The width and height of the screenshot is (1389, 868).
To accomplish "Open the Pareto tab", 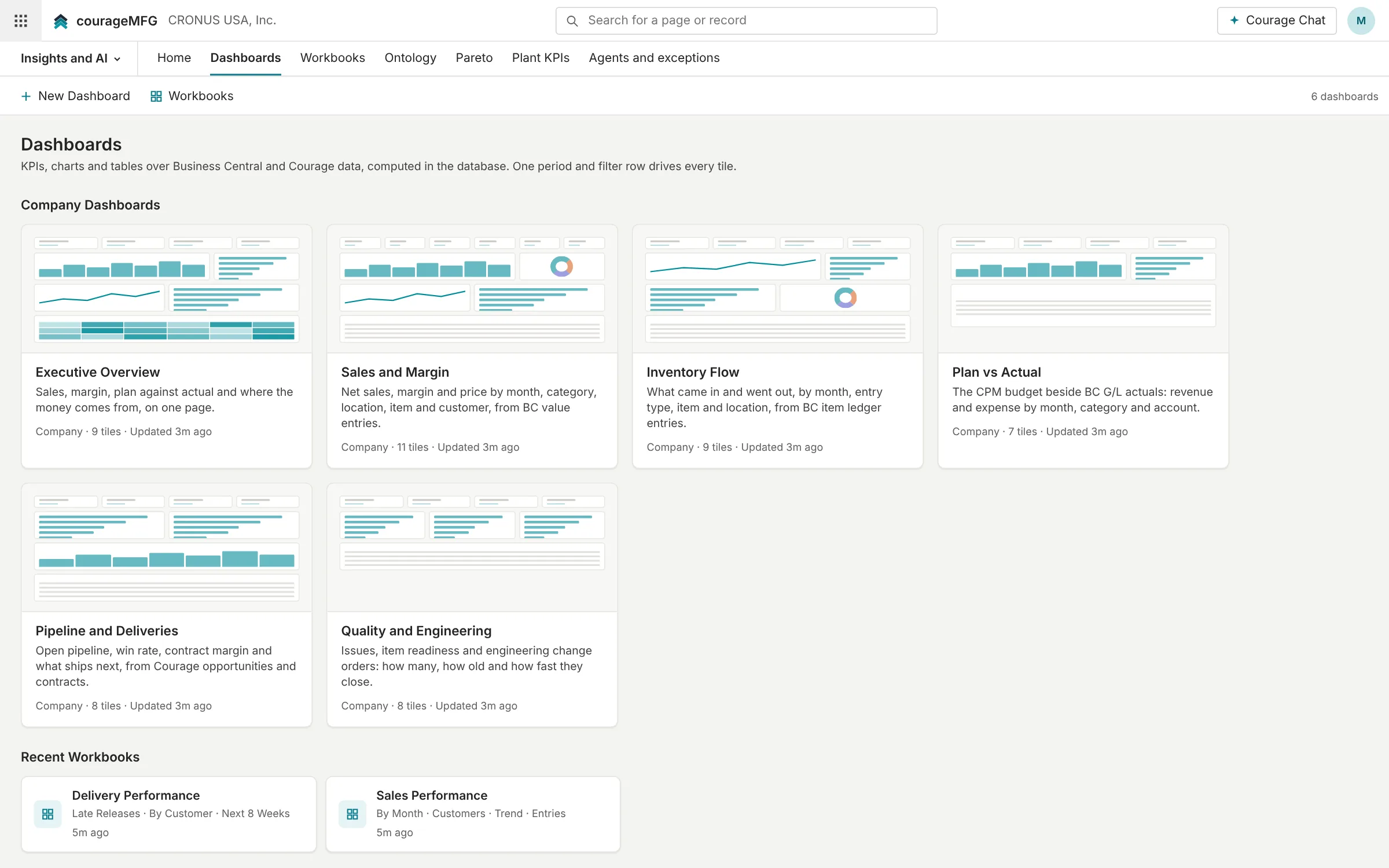I will [x=474, y=58].
